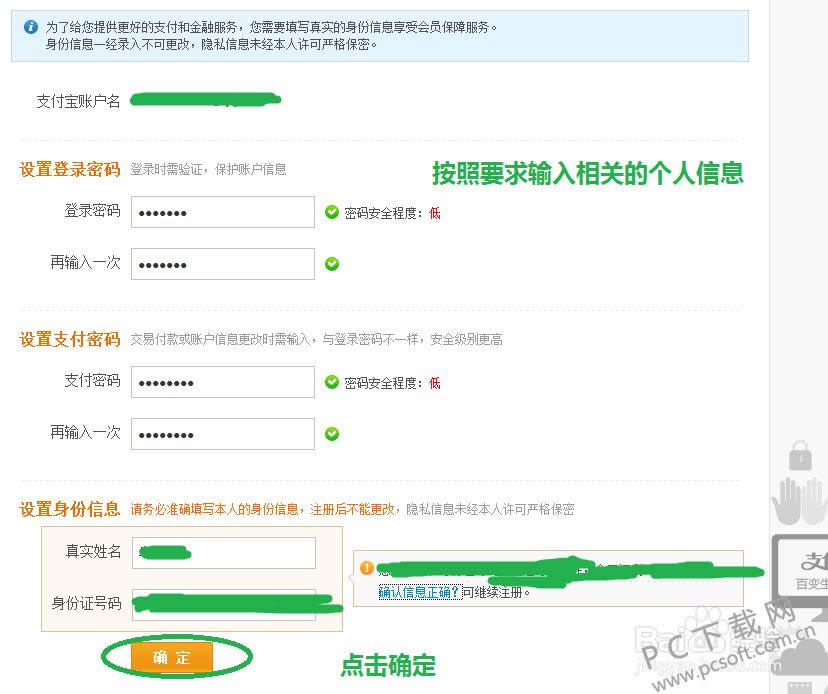
Task: Click green checkmark beside 登录密码 field
Action: coord(332,212)
